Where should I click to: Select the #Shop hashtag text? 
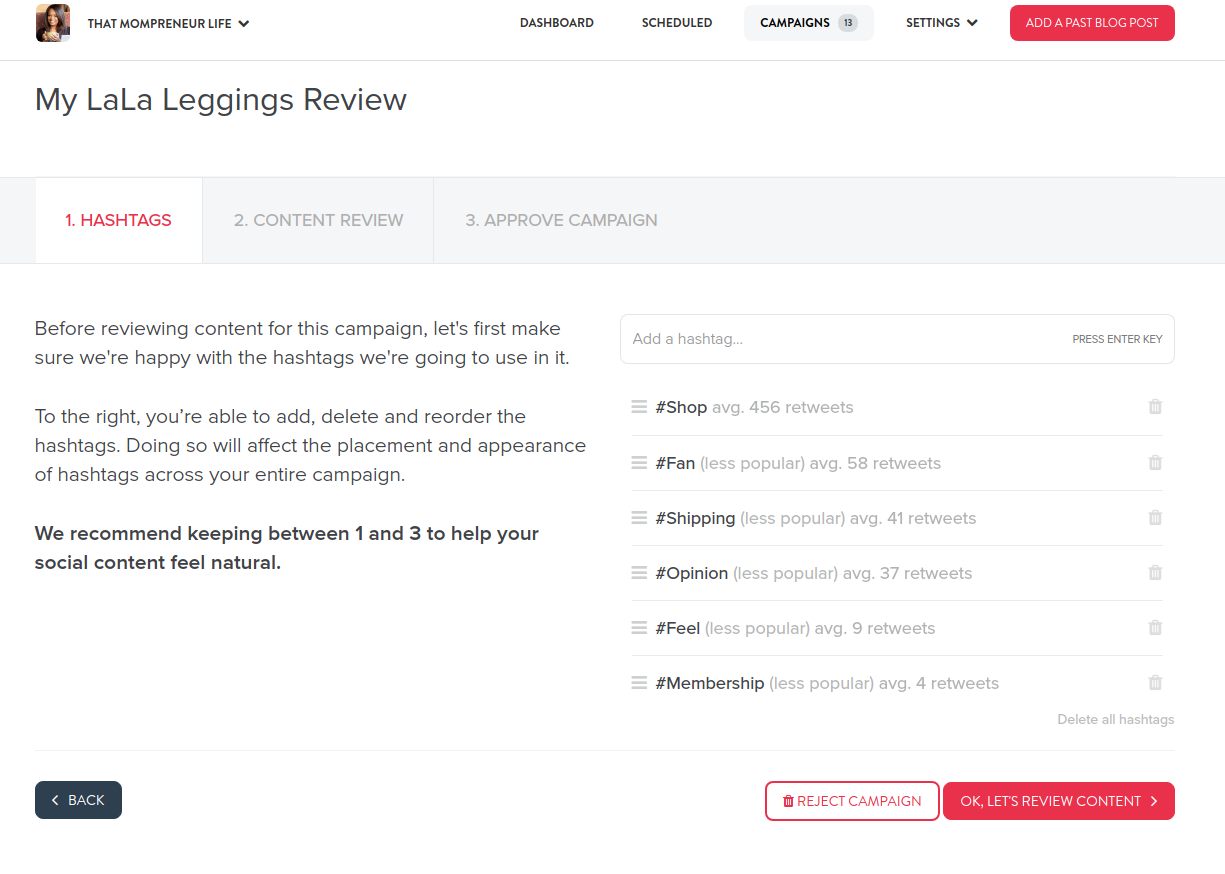click(x=681, y=407)
